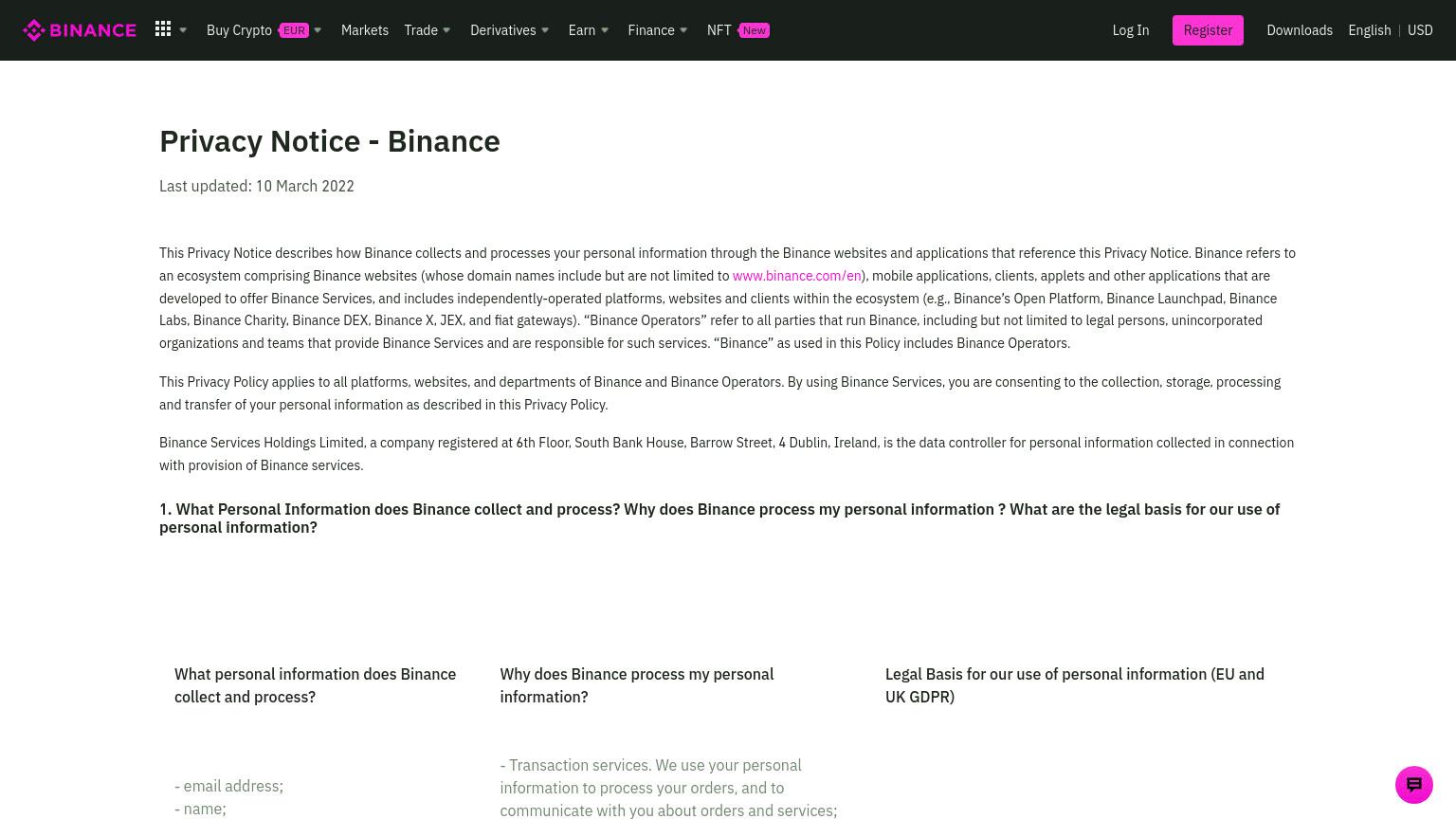Screen dimensions: 1456x819
Task: Change currency from USD
Action: (x=1420, y=30)
